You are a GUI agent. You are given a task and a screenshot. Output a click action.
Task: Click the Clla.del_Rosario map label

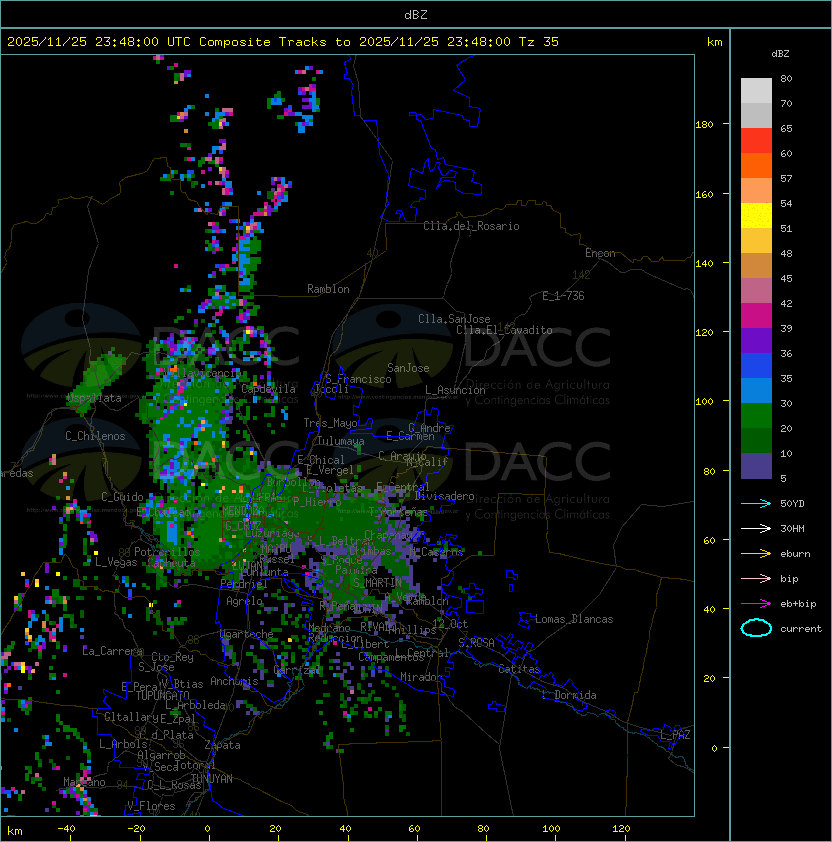pos(471,226)
